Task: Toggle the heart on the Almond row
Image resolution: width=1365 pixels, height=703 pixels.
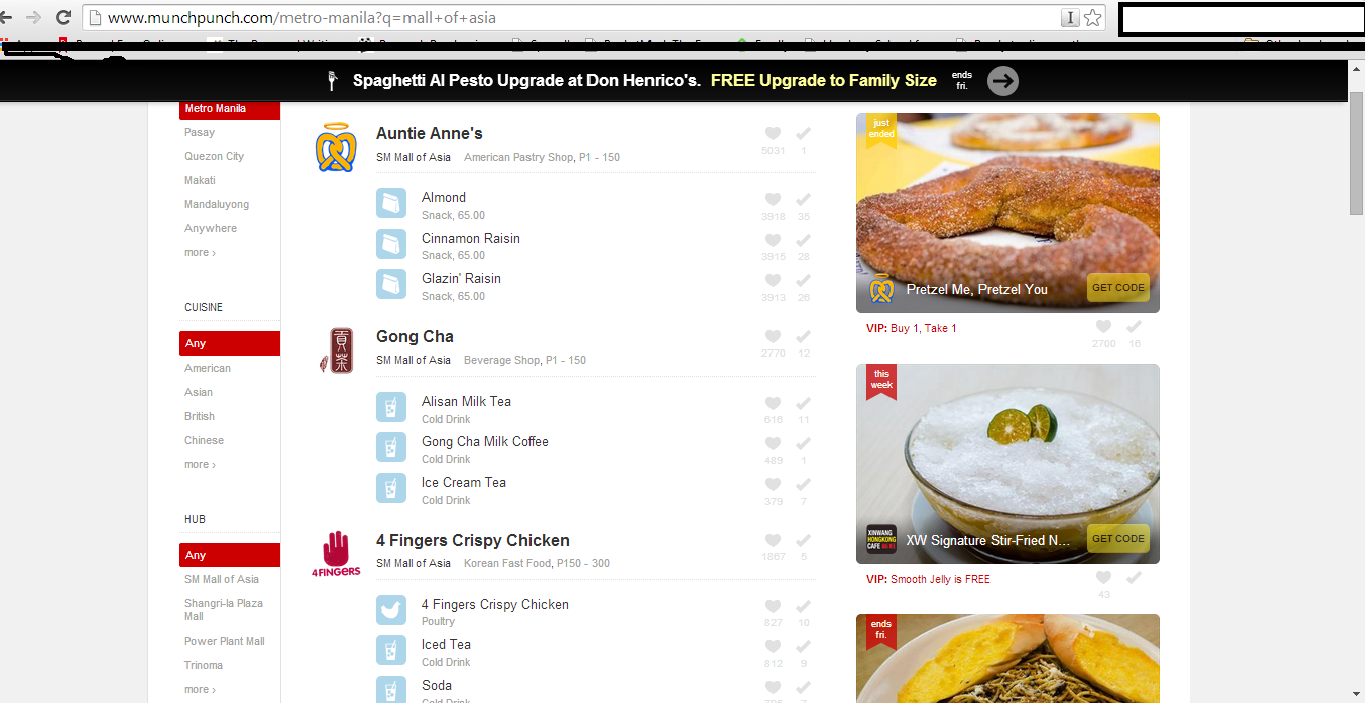Action: 773,200
